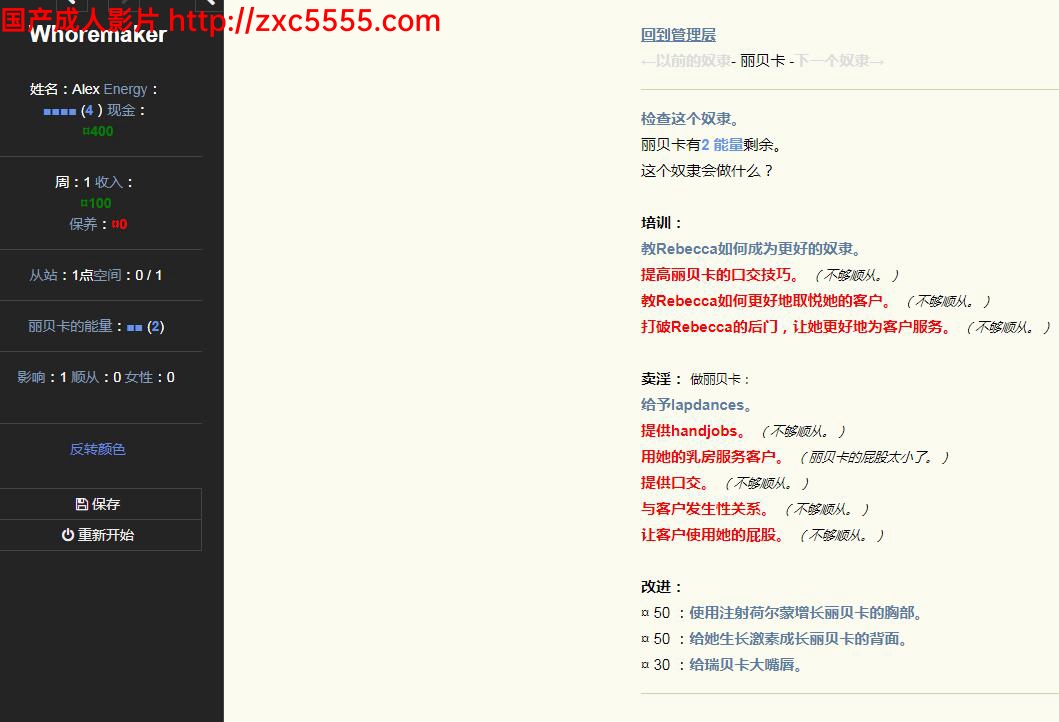Screen dimensions: 1059x722
Task: Click the 丽贝卡的能量 label in sidebar
Action: [x=70, y=326]
